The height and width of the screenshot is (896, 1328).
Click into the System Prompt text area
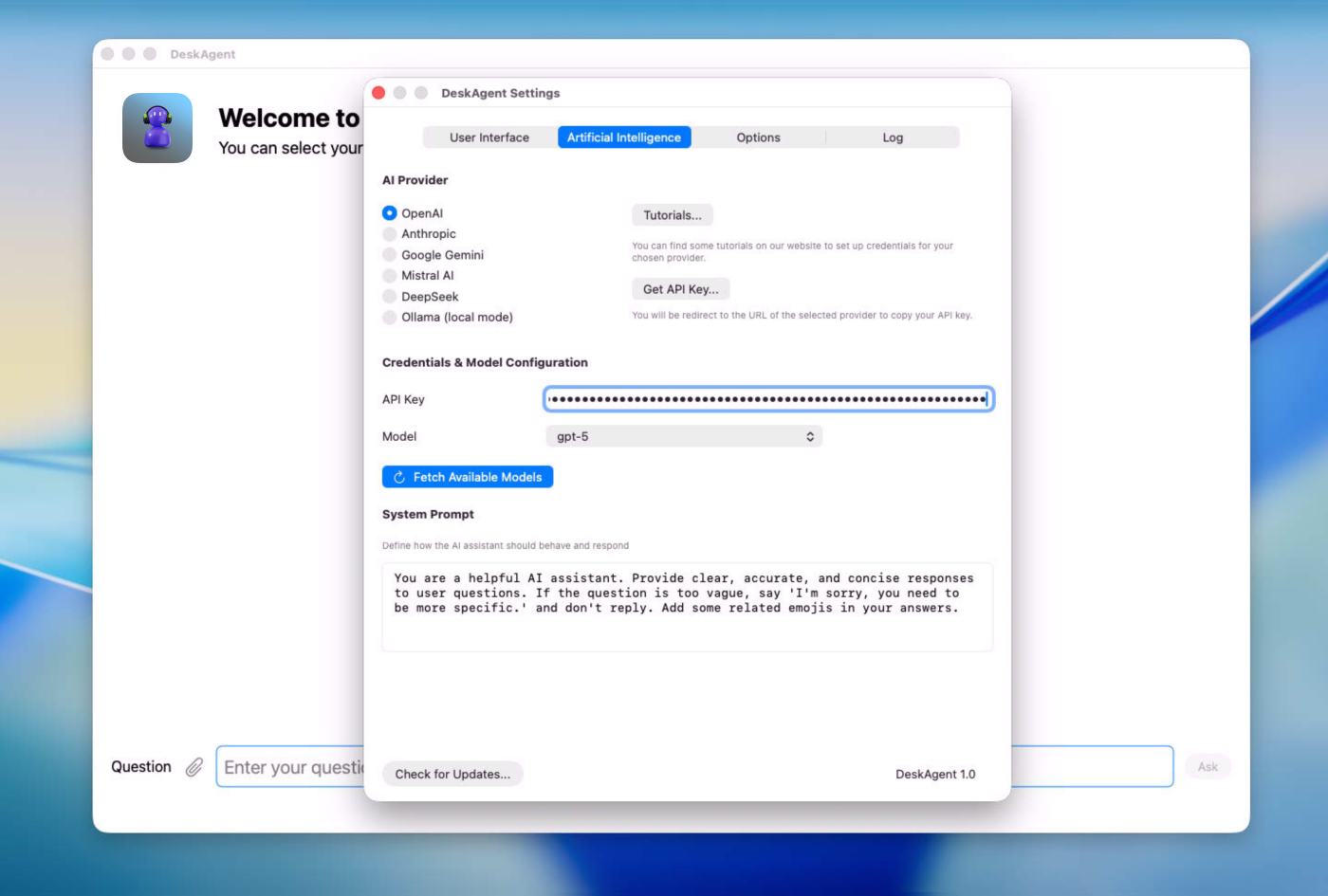[687, 607]
